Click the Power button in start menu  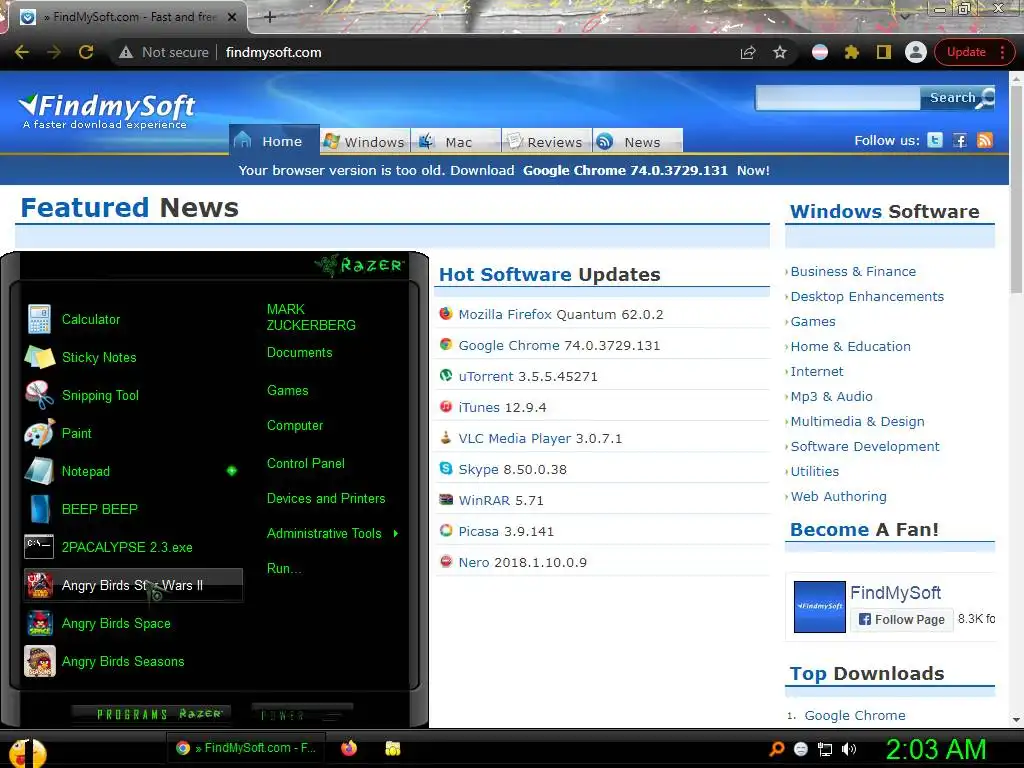pyautogui.click(x=302, y=714)
